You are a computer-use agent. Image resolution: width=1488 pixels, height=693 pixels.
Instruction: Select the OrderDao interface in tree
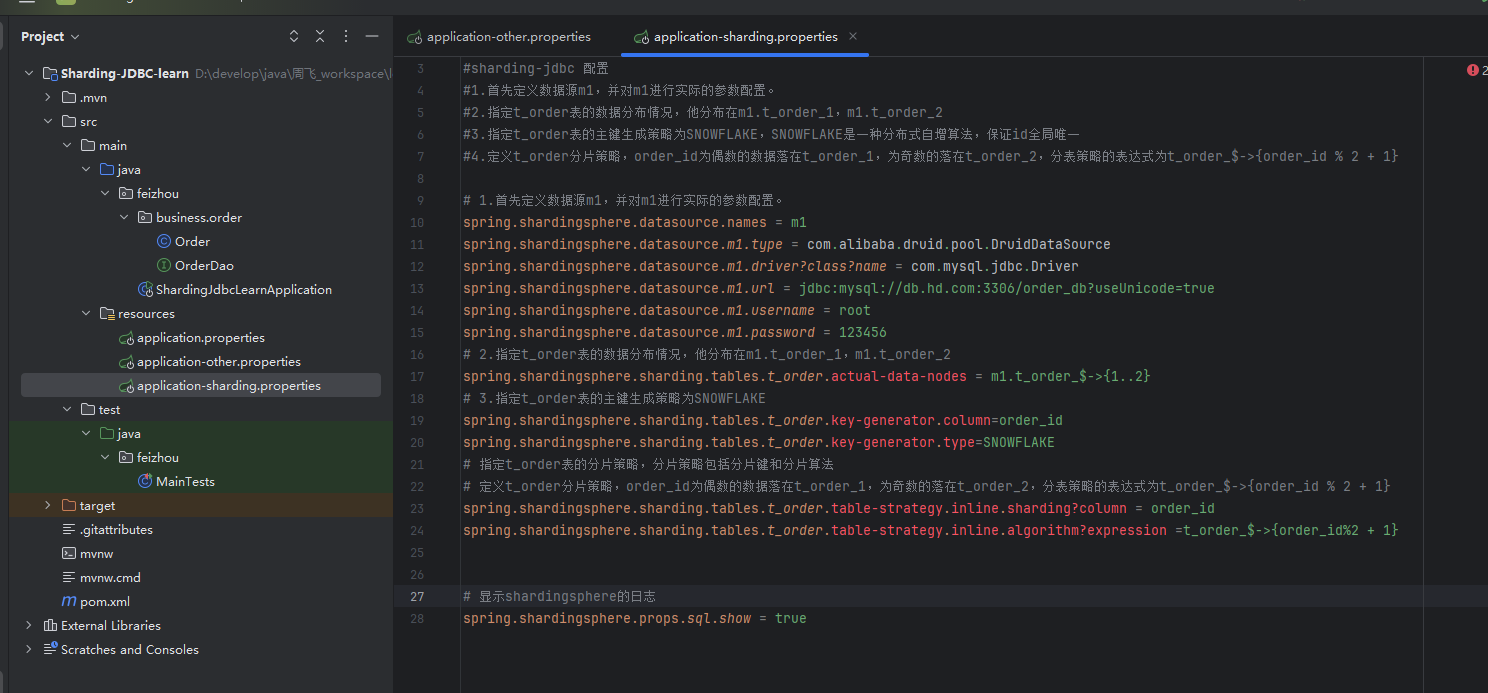[204, 265]
